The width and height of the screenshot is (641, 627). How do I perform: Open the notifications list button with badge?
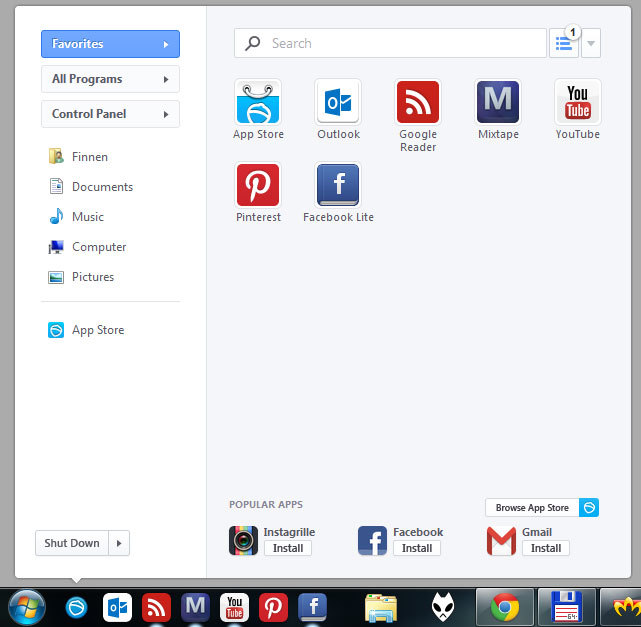(x=564, y=43)
